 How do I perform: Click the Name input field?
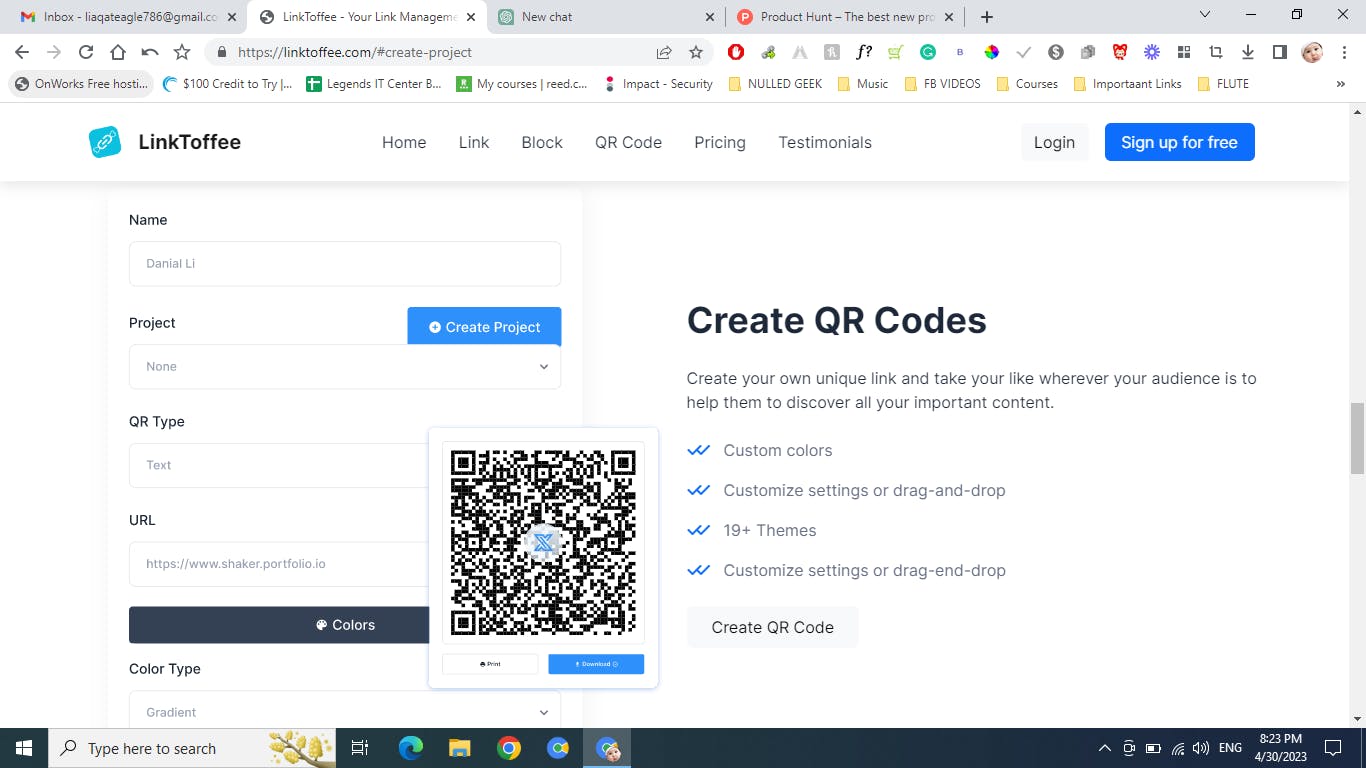tap(345, 264)
